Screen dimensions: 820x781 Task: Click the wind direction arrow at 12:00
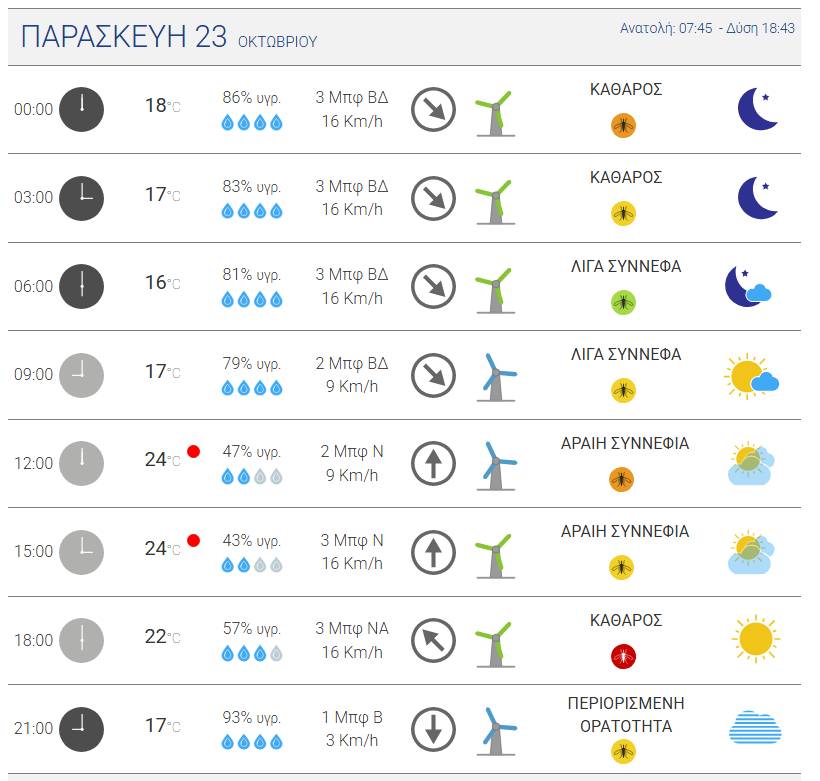click(x=433, y=463)
